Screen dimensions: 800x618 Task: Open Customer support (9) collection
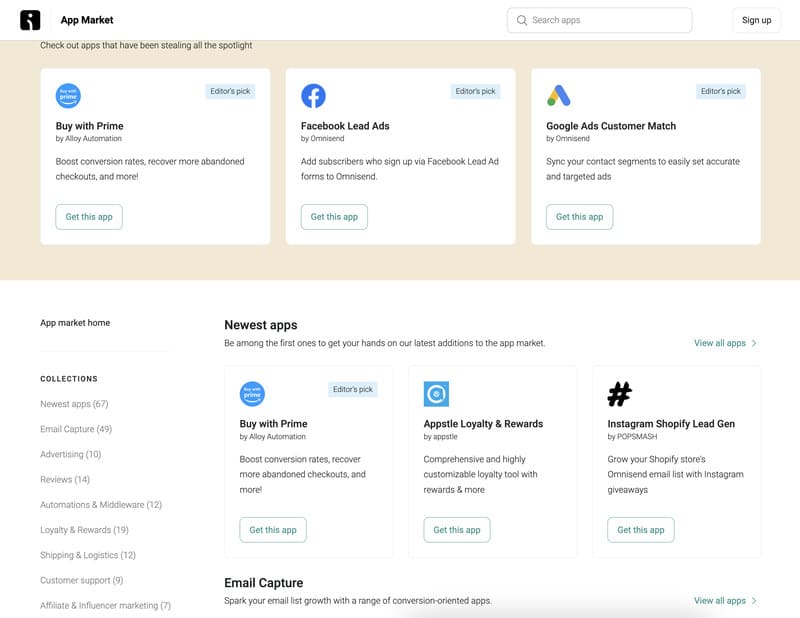point(82,580)
